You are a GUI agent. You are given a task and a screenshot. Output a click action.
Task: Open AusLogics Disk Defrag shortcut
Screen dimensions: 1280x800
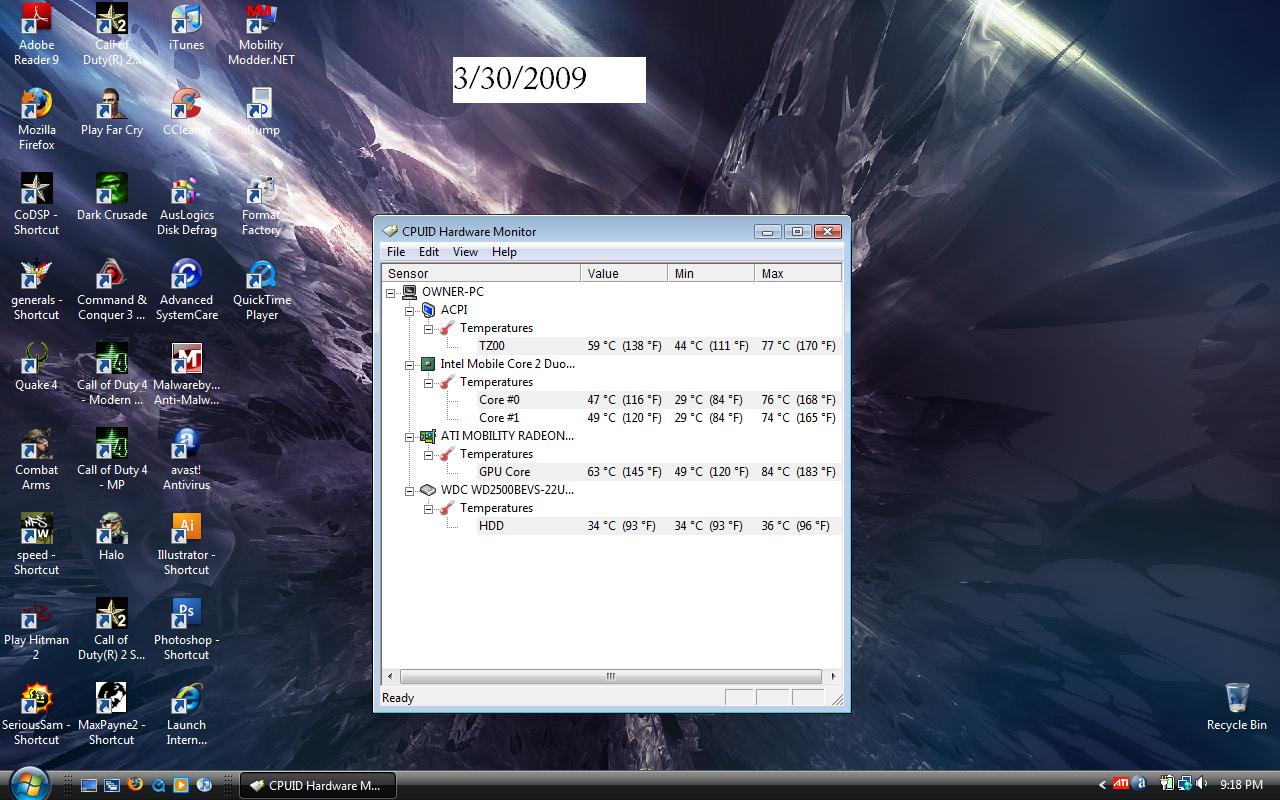click(186, 204)
